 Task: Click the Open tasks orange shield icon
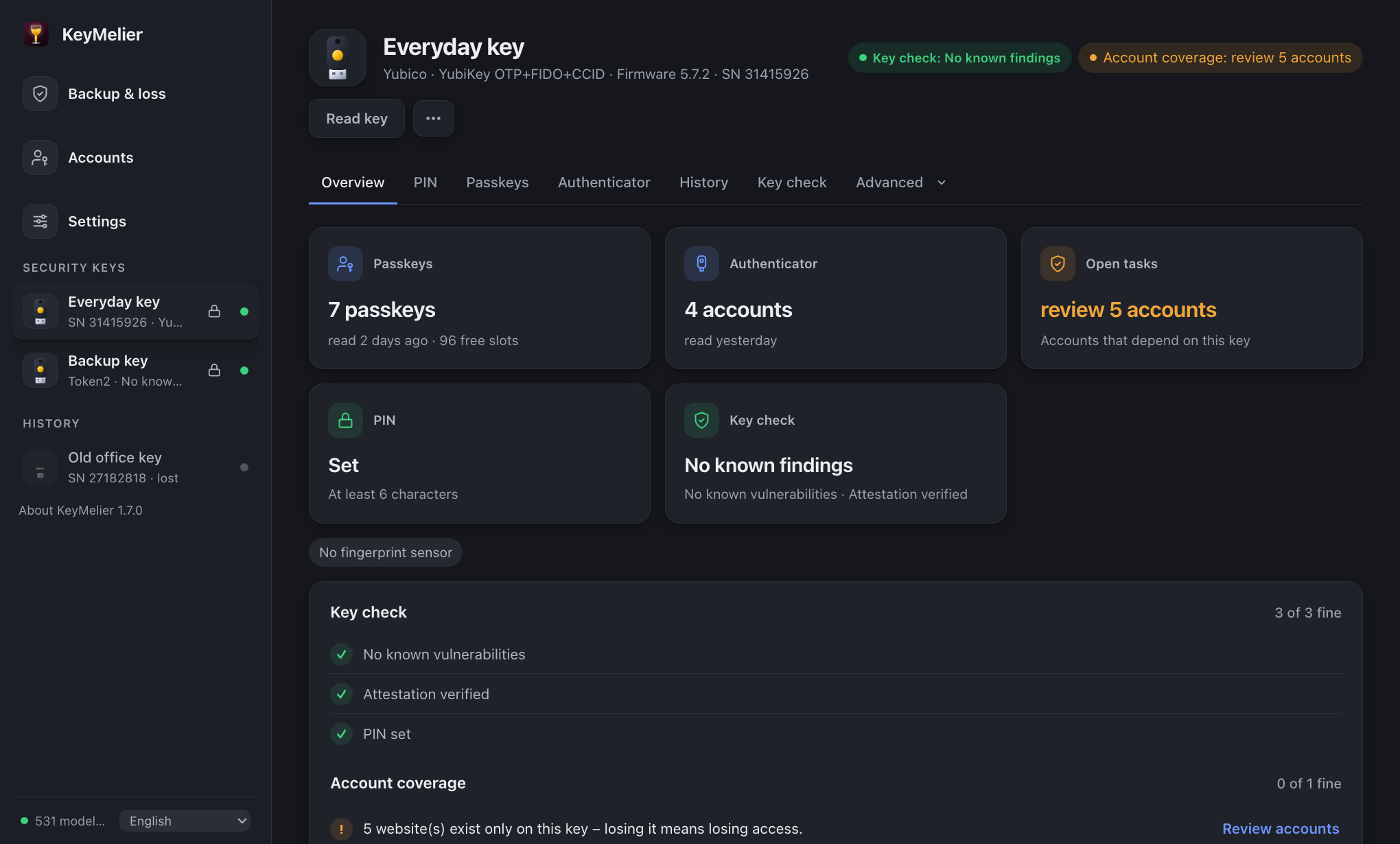tap(1058, 264)
